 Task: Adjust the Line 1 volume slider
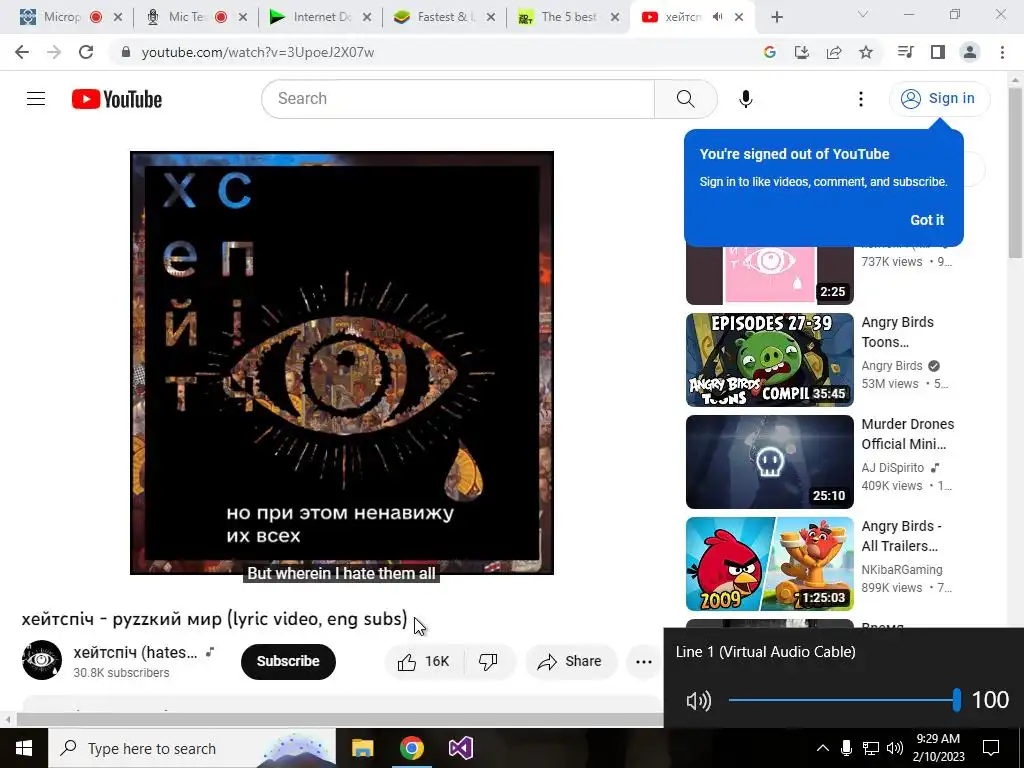click(844, 700)
